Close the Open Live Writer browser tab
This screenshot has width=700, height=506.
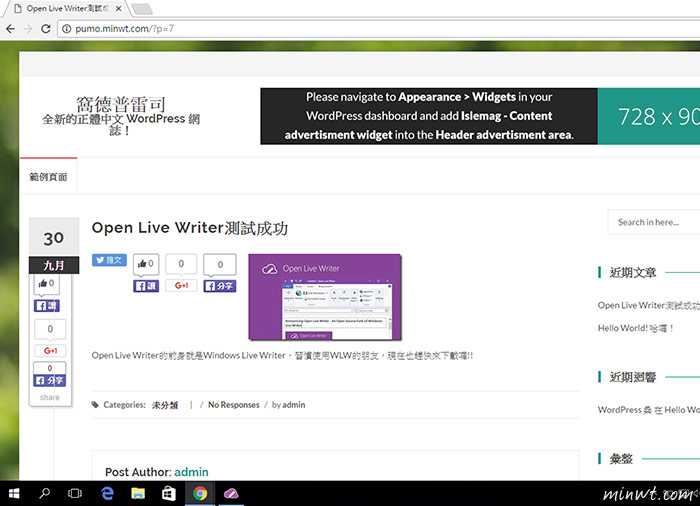pyautogui.click(x=118, y=8)
